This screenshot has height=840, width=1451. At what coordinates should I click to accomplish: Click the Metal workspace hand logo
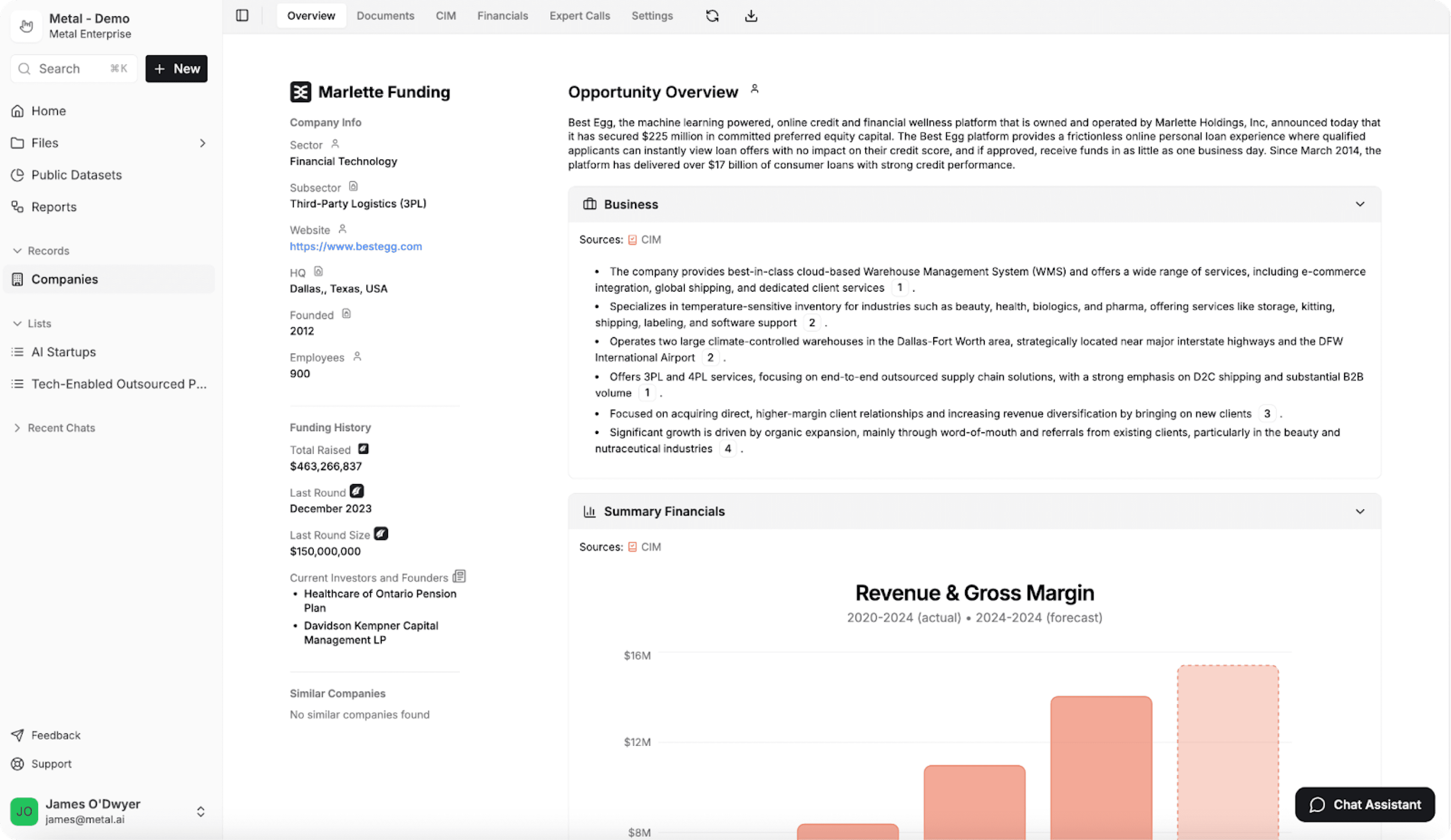(x=26, y=26)
